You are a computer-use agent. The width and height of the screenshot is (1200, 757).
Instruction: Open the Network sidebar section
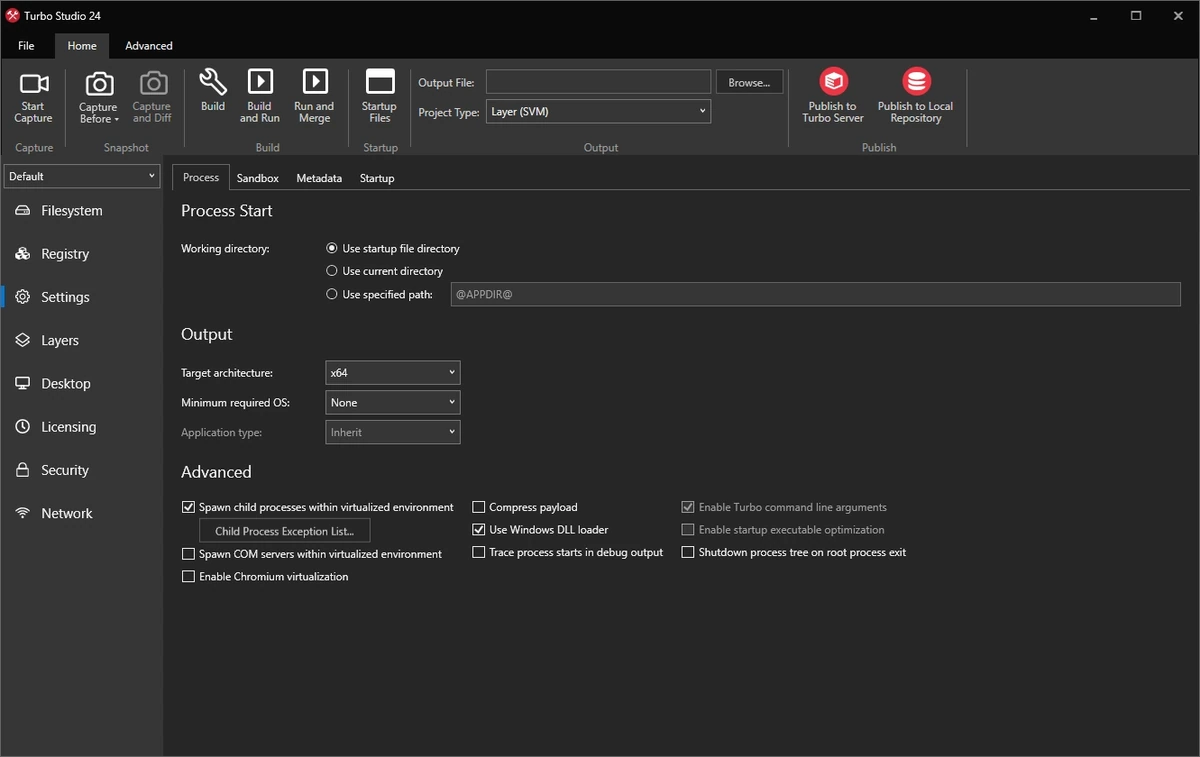coord(82,513)
